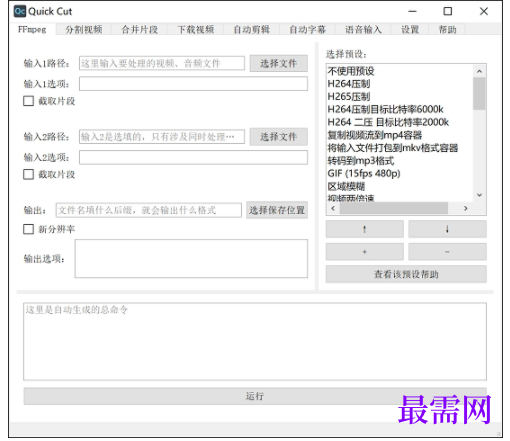Switch to the FFmpeg tab
Image resolution: width=510 pixels, height=441 pixels.
coord(32,29)
